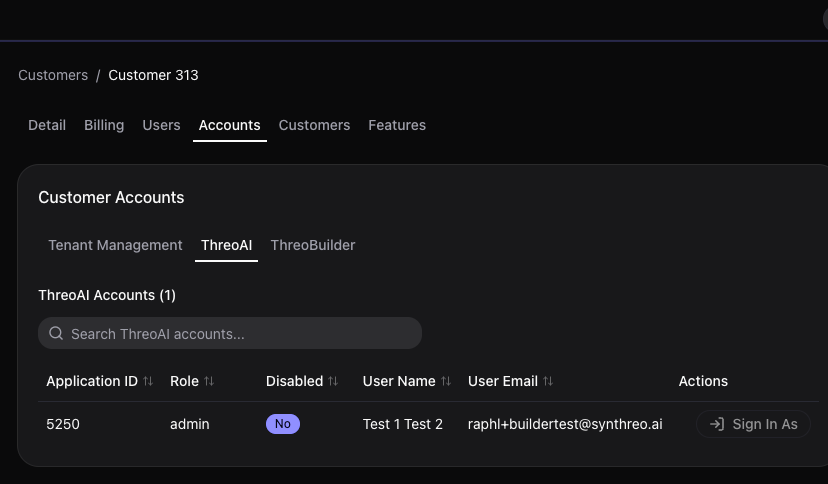Image resolution: width=828 pixels, height=484 pixels.
Task: Go back via Customers breadcrumb link
Action: (x=53, y=75)
